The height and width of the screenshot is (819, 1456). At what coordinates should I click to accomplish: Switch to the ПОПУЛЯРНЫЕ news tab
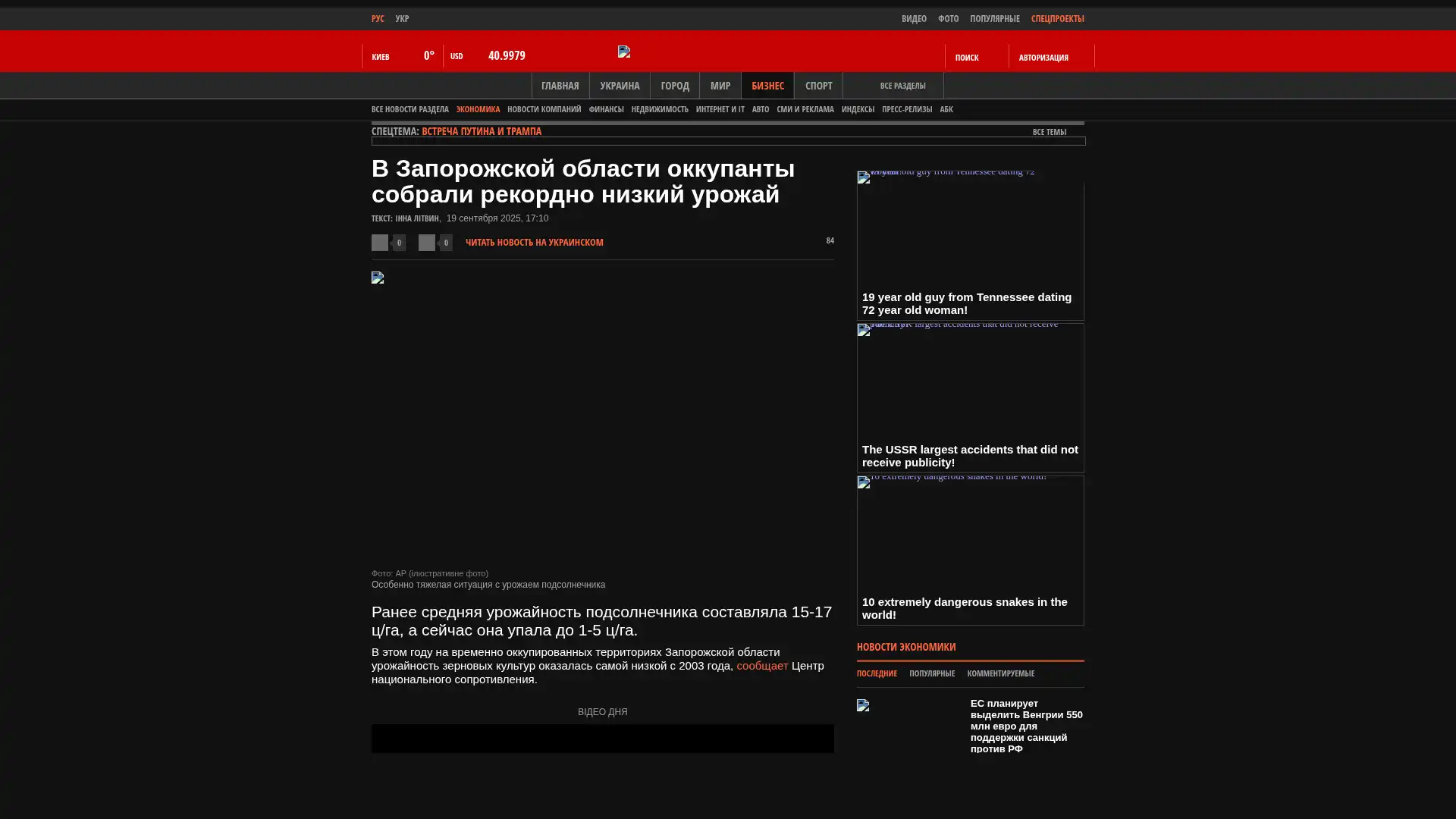pyautogui.click(x=931, y=673)
